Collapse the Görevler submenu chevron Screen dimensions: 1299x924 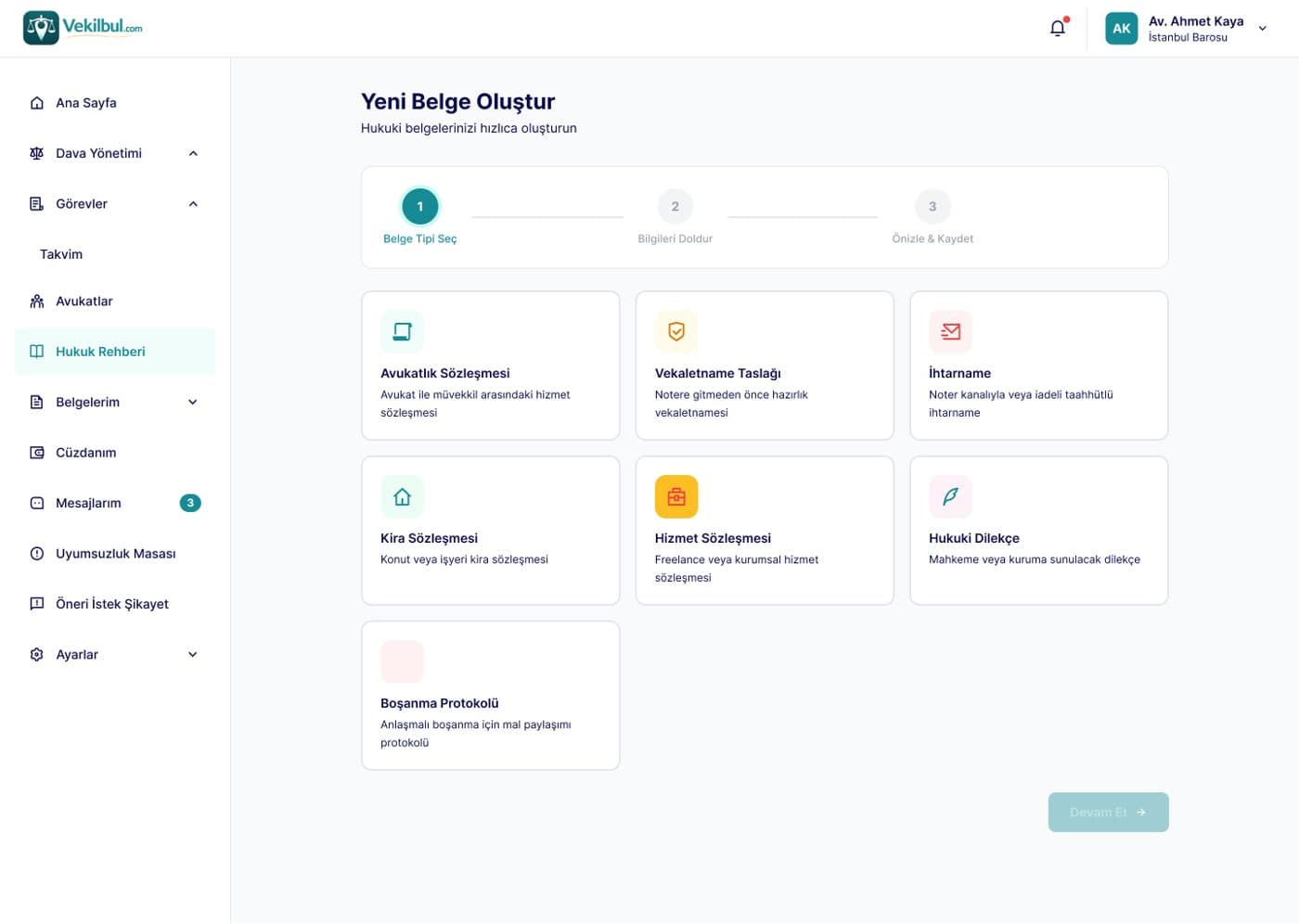pyautogui.click(x=193, y=204)
